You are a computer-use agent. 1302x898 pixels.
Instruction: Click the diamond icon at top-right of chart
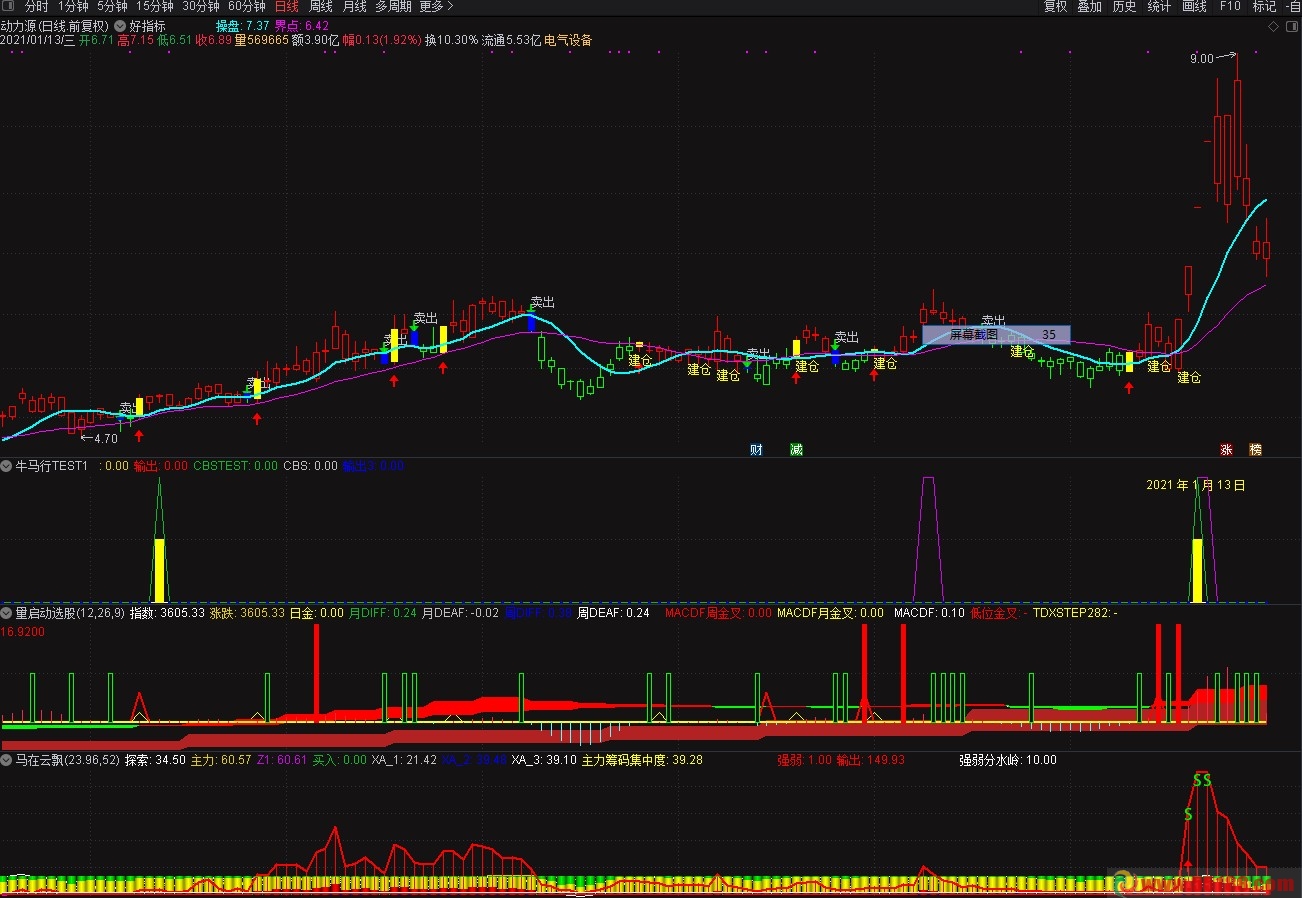tap(1272, 25)
